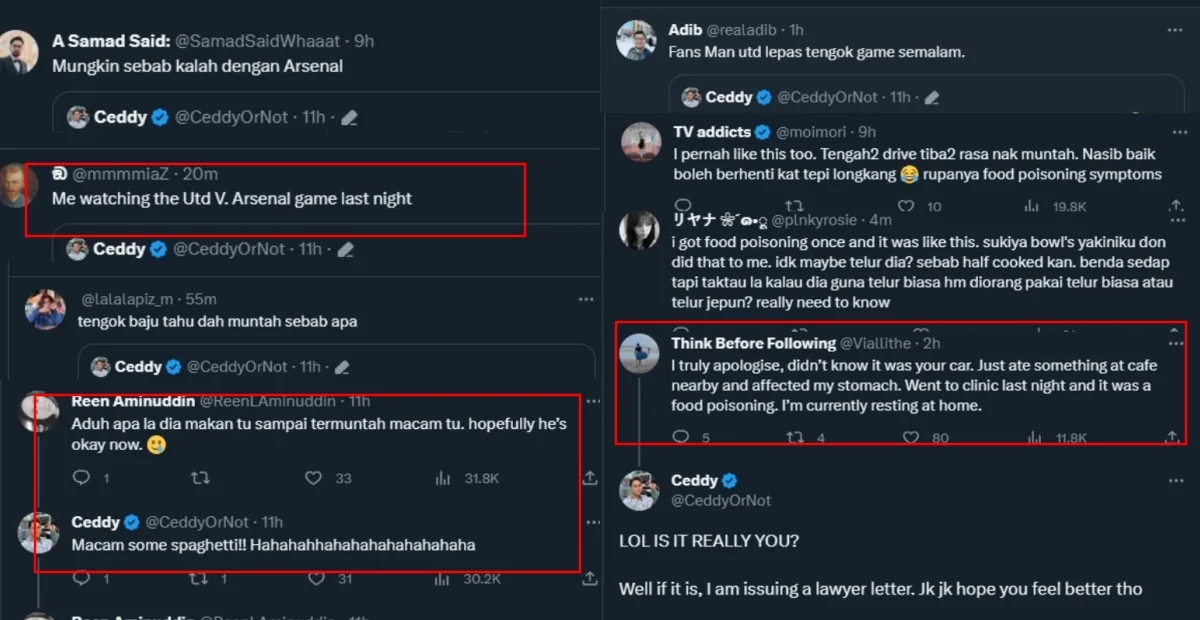This screenshot has width=1200, height=620.
Task: Click the 19.8K views icon on TV addicts' tweet
Action: (x=1029, y=207)
